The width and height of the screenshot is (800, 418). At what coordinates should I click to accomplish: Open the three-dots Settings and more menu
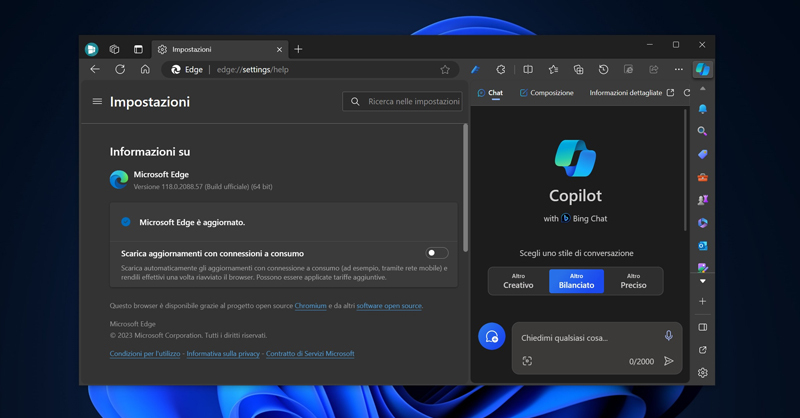pos(679,69)
